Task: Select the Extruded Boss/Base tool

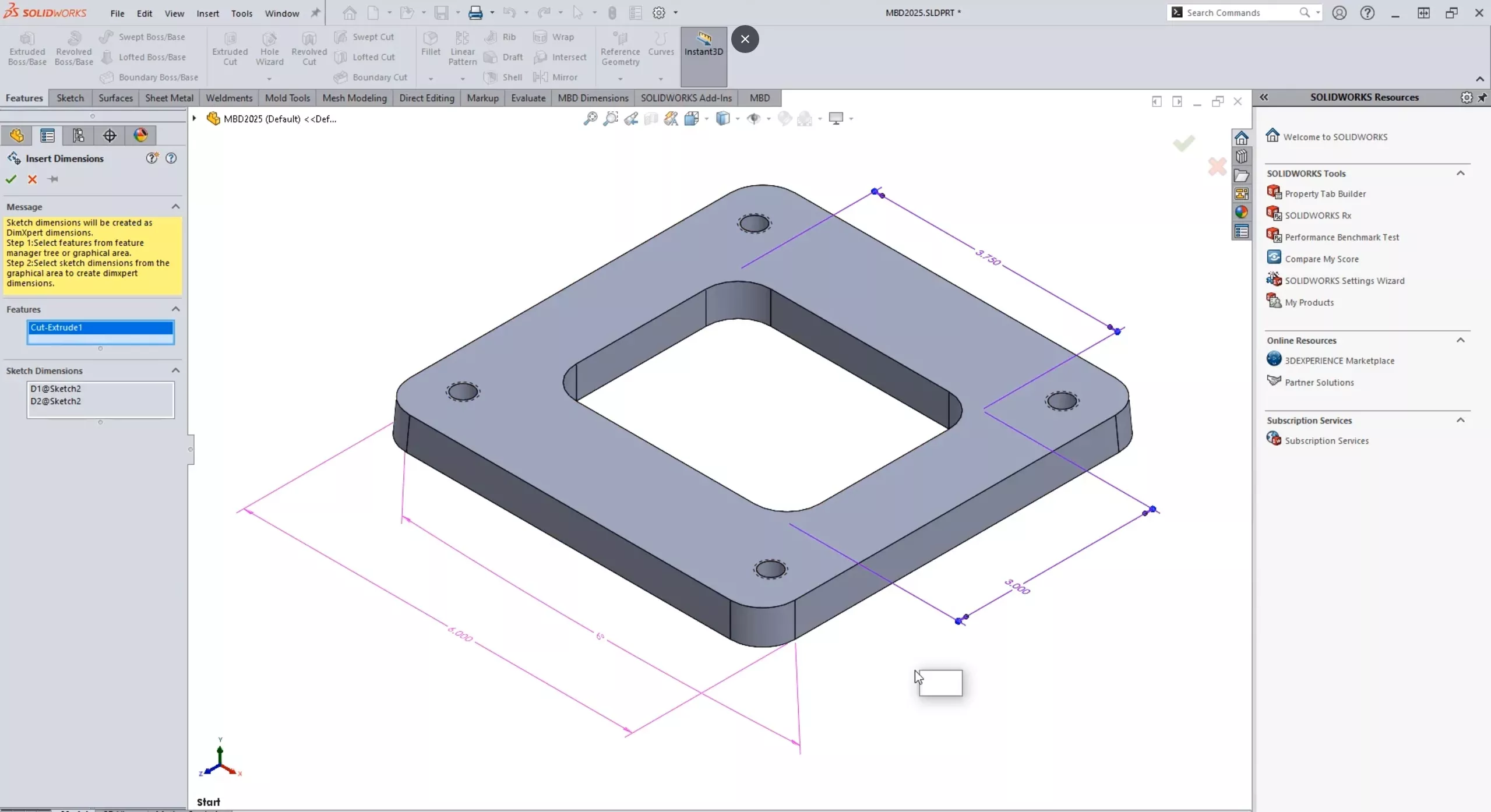Action: click(x=27, y=48)
